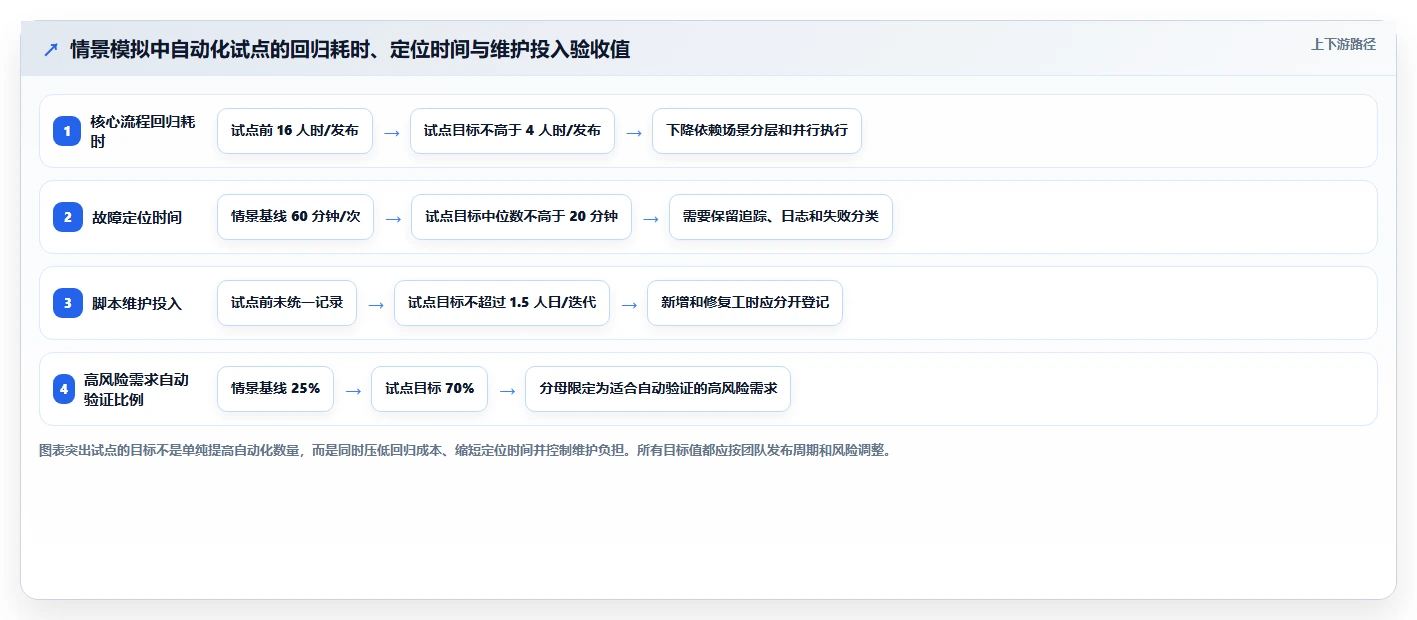Viewport: 1417px width, 620px height.
Task: Select the 情景基线 25% chip
Action: (275, 389)
